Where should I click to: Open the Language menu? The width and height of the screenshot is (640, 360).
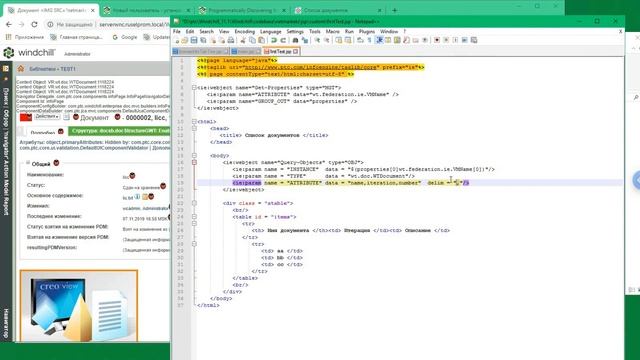click(x=271, y=31)
